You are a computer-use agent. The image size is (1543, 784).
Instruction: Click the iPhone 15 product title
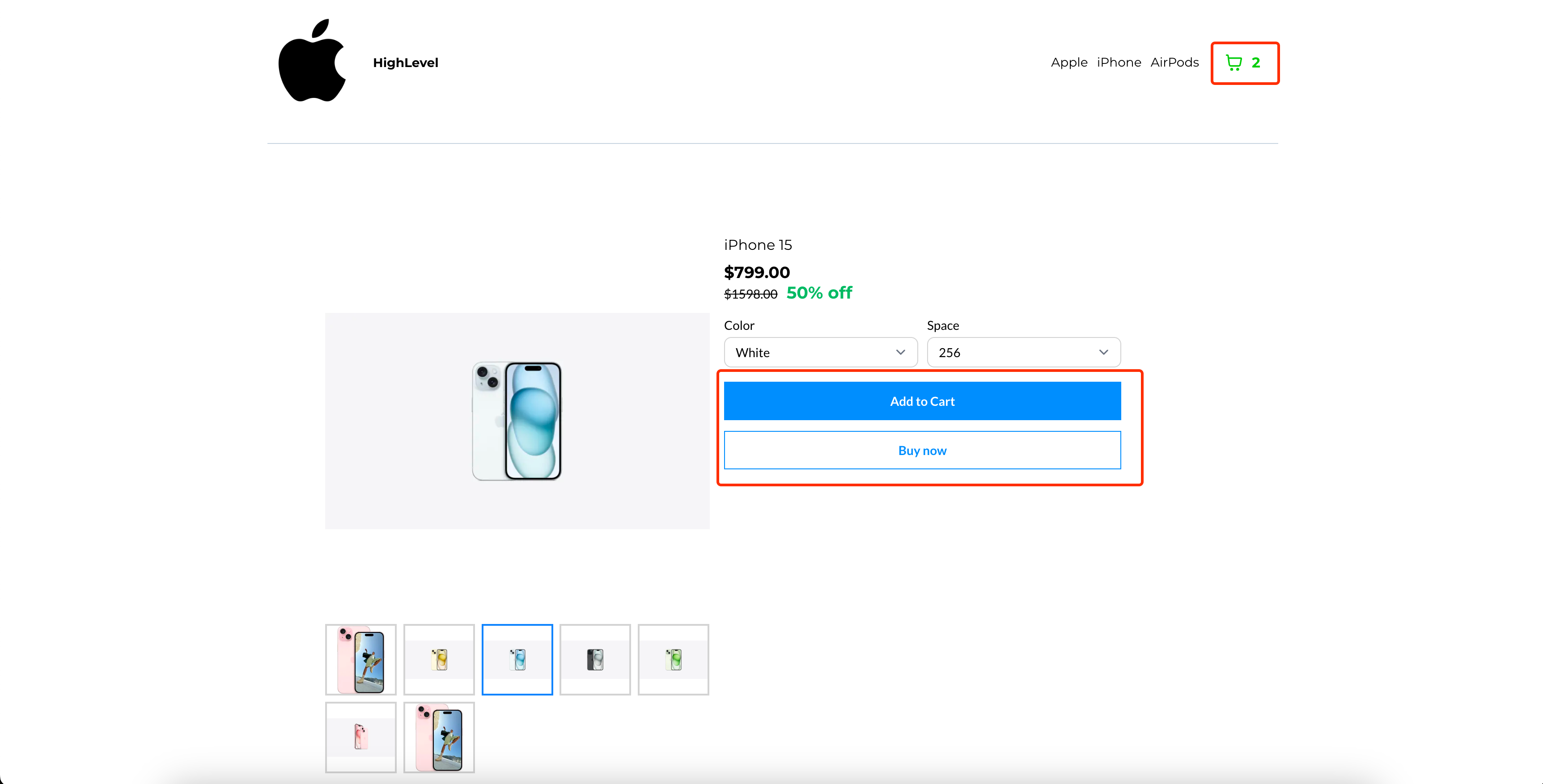tap(758, 245)
